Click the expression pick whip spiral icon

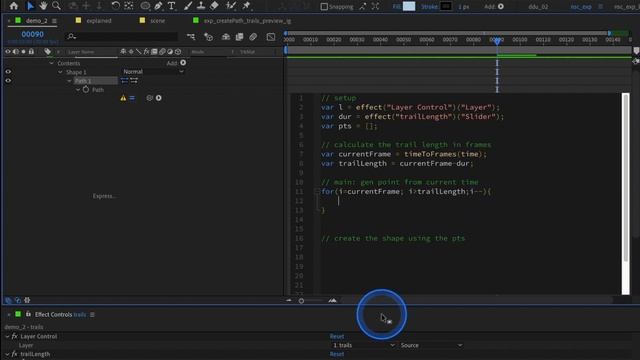(x=149, y=98)
